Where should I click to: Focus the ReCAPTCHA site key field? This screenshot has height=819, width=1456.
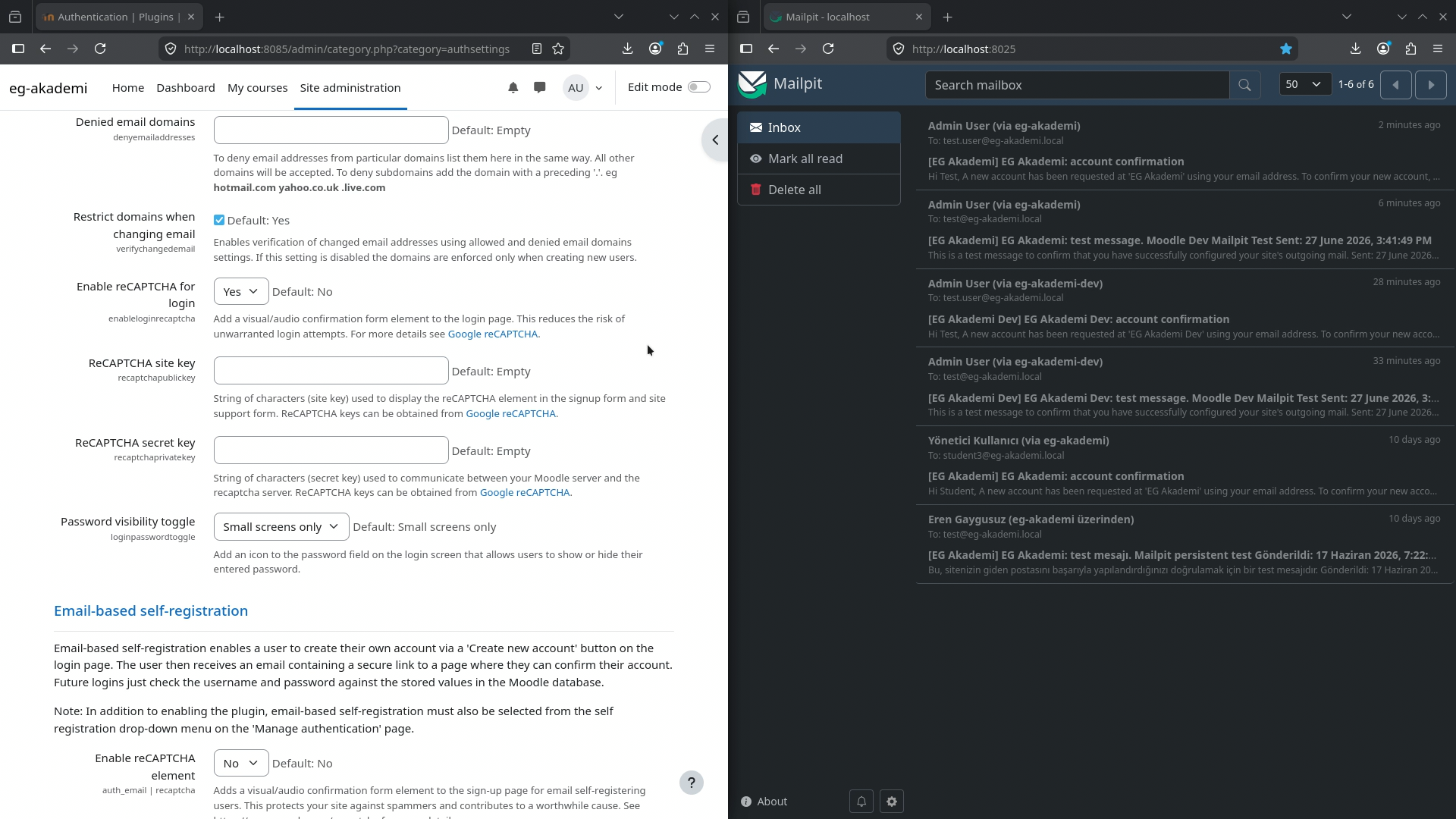point(331,371)
